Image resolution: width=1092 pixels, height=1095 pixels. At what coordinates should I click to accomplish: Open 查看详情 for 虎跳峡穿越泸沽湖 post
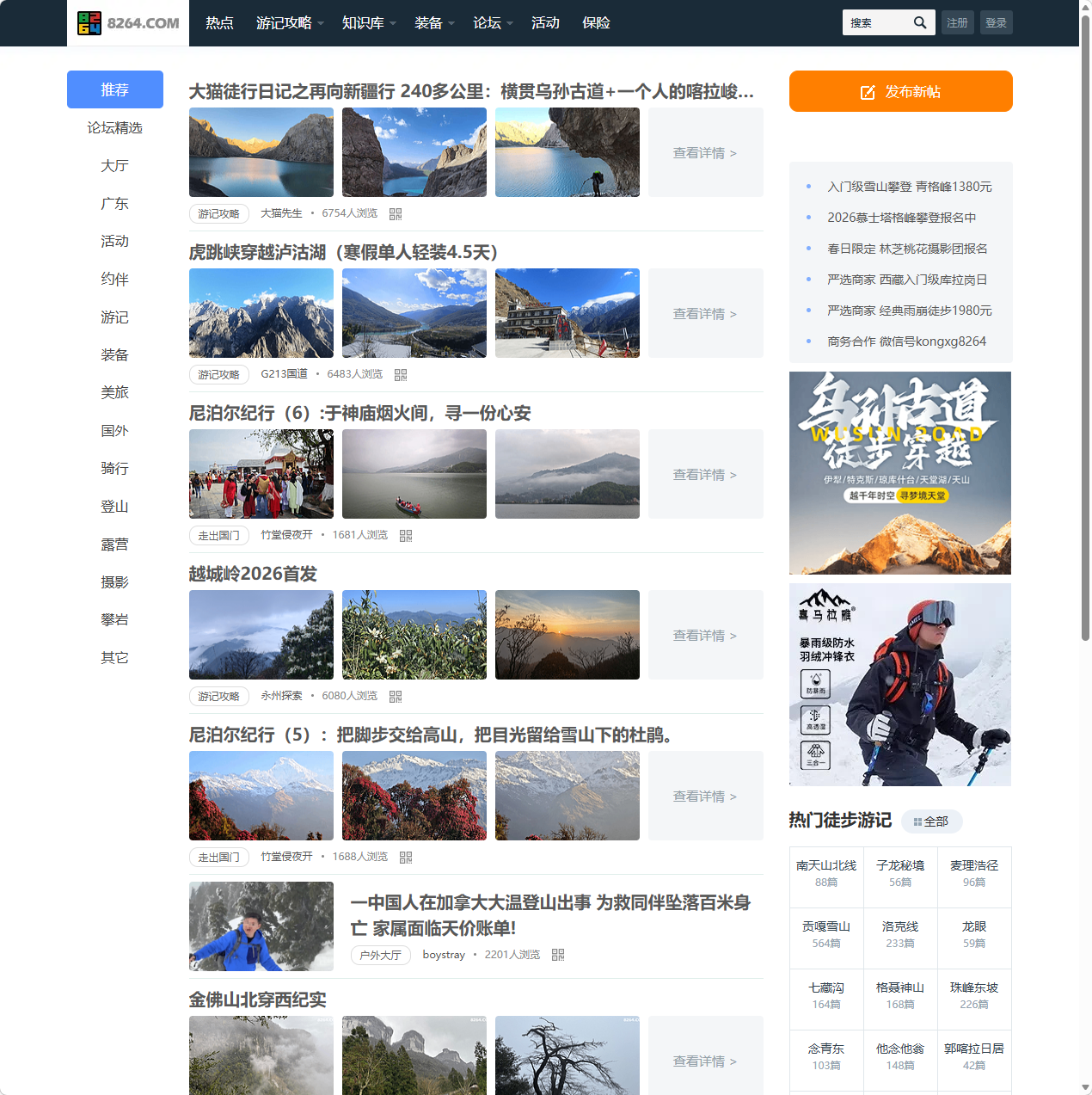click(703, 313)
